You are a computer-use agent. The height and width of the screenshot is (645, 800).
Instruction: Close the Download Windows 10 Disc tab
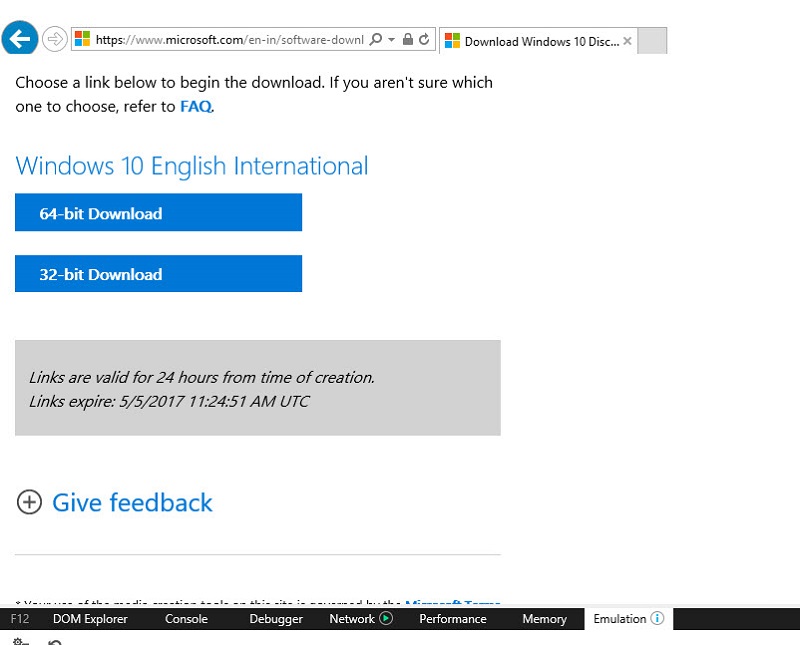[x=628, y=41]
